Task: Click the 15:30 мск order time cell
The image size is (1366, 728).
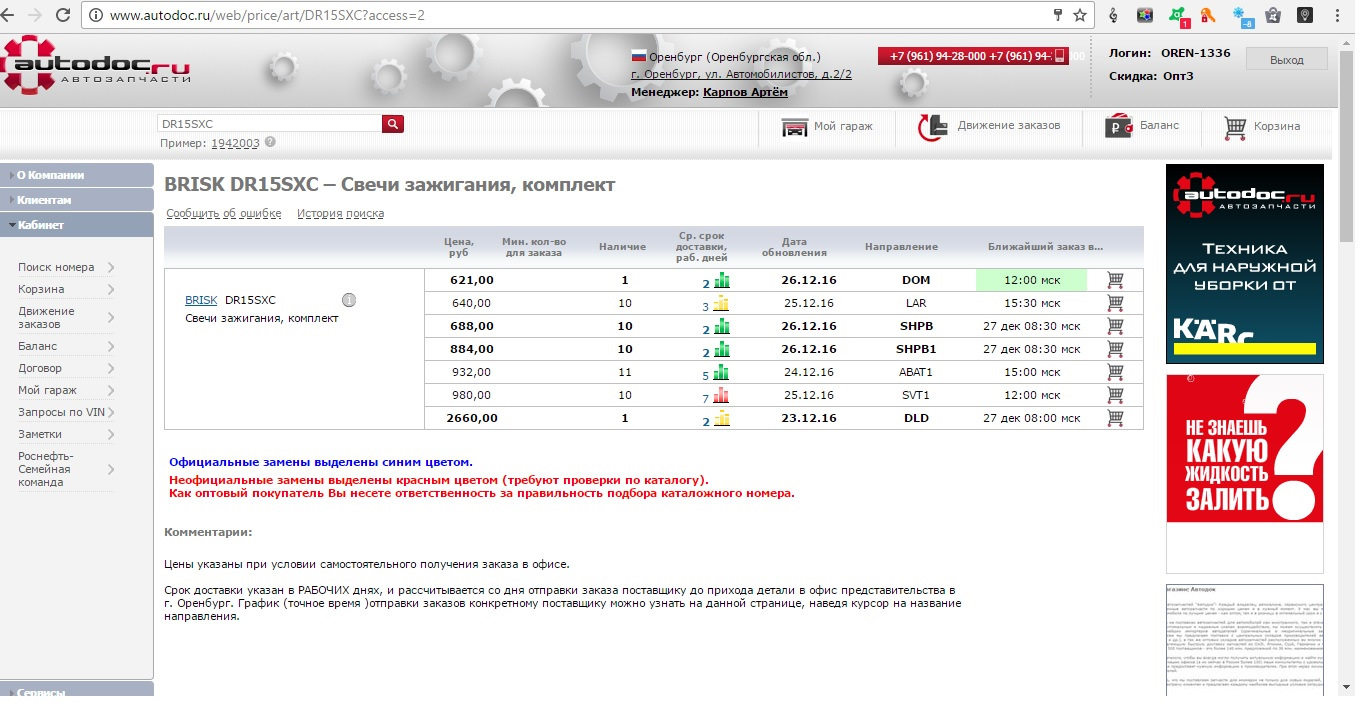Action: coord(1033,303)
